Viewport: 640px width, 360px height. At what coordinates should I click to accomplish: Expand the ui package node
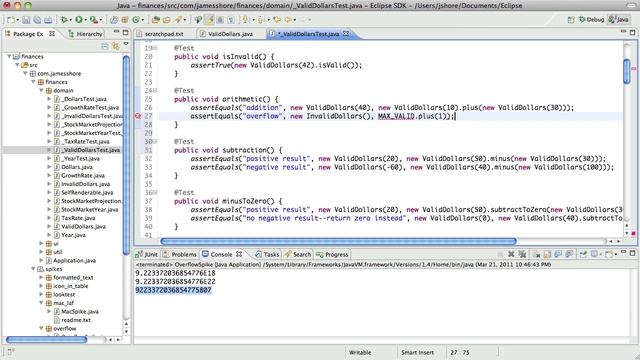click(41, 243)
